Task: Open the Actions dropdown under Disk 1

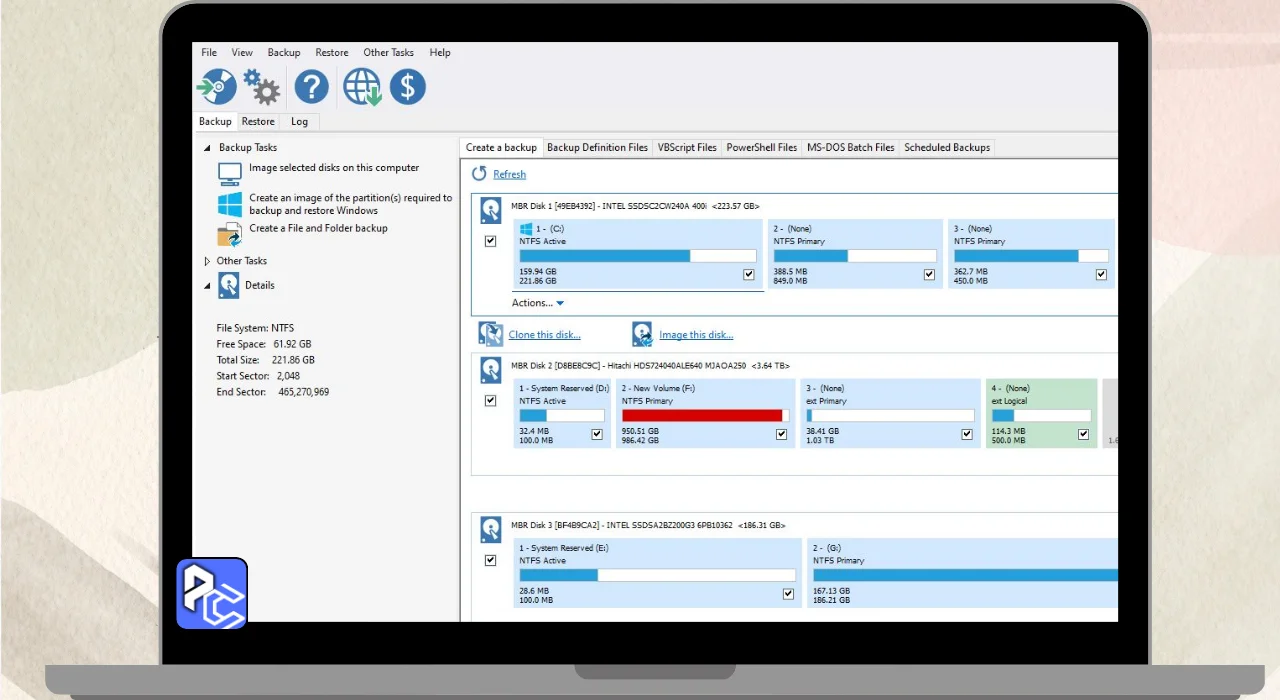Action: coord(539,303)
